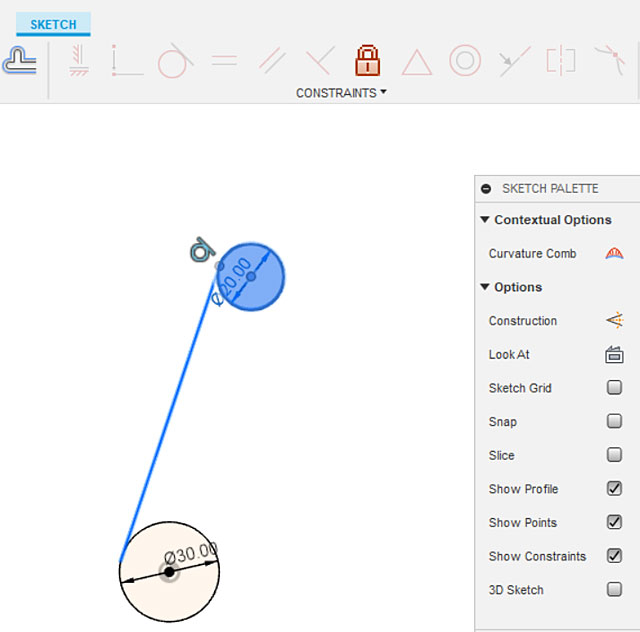The height and width of the screenshot is (632, 640).
Task: Open the CONSTRAINTS dropdown menu
Action: pos(341,93)
